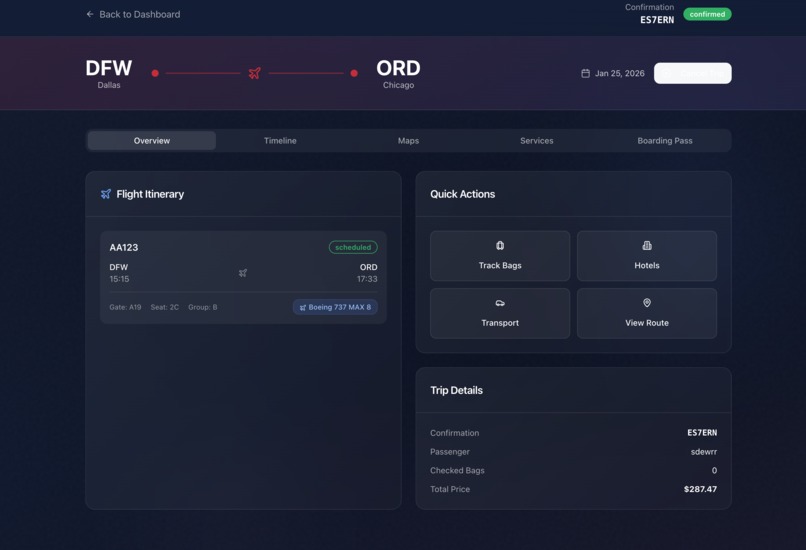Viewport: 806px width, 550px height.
Task: Switch to the Timeline tab
Action: [x=280, y=140]
